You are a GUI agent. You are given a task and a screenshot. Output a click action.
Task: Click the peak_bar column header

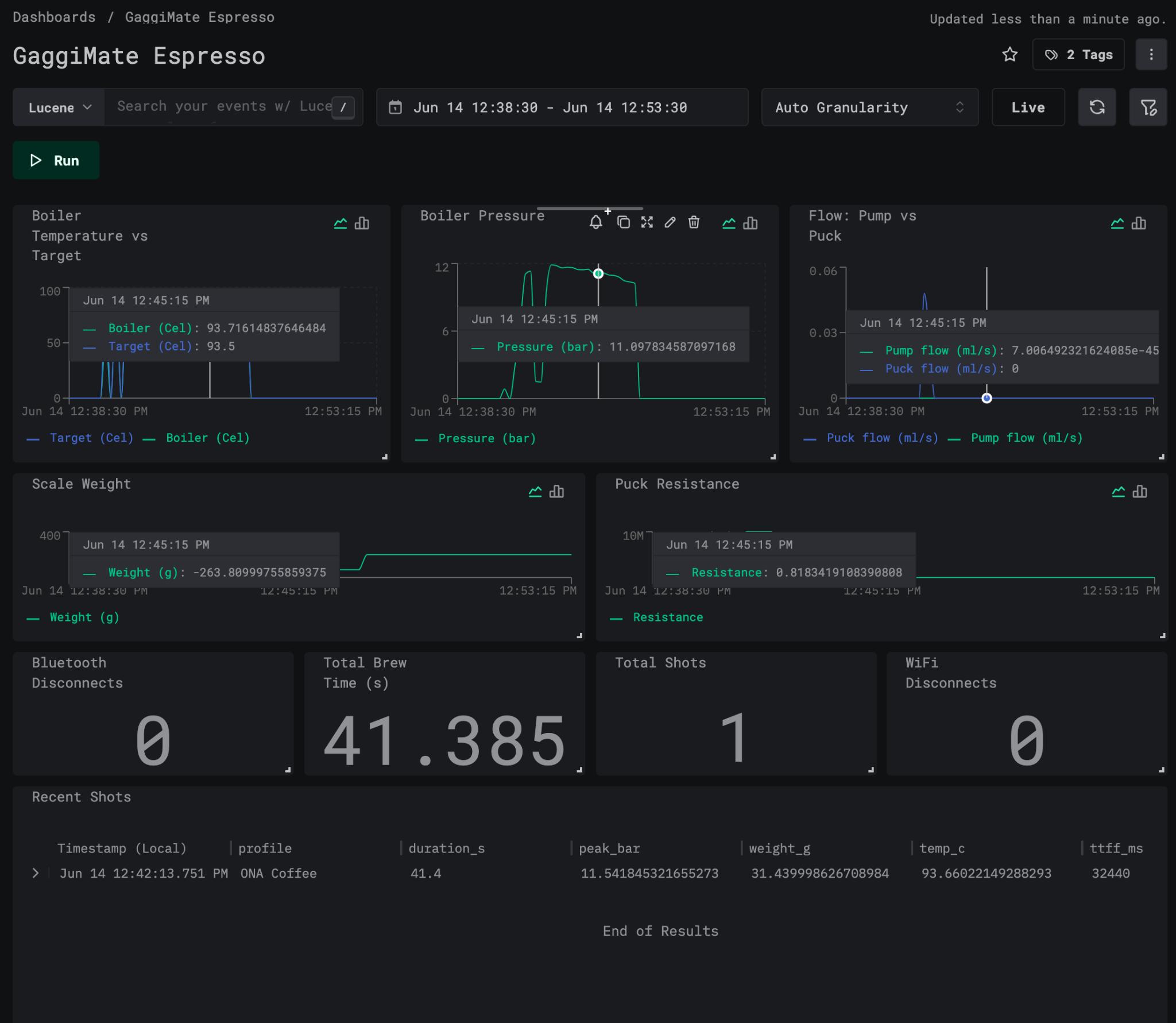pos(609,848)
